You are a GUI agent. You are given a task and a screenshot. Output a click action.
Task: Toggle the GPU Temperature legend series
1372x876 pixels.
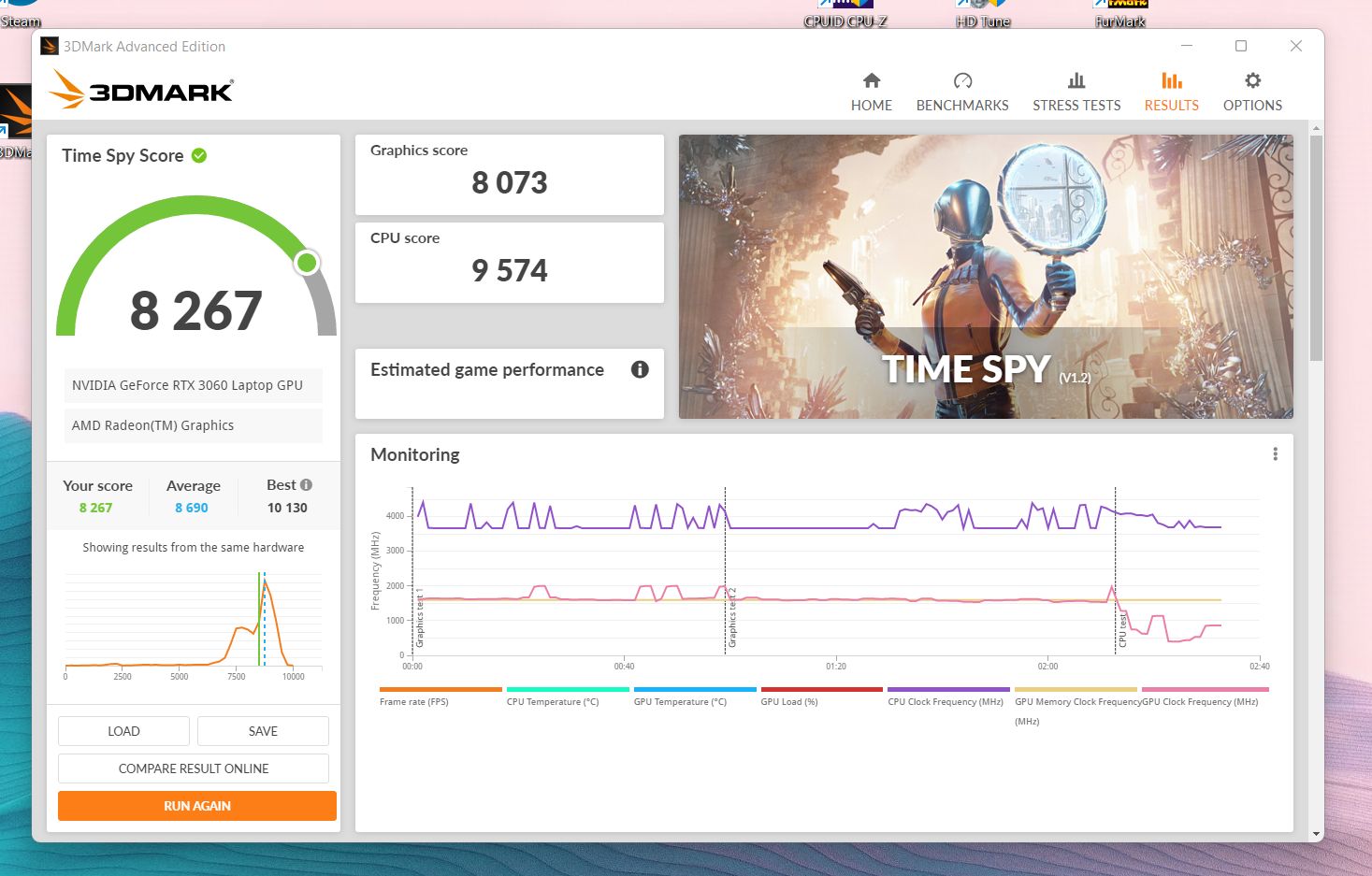(695, 696)
